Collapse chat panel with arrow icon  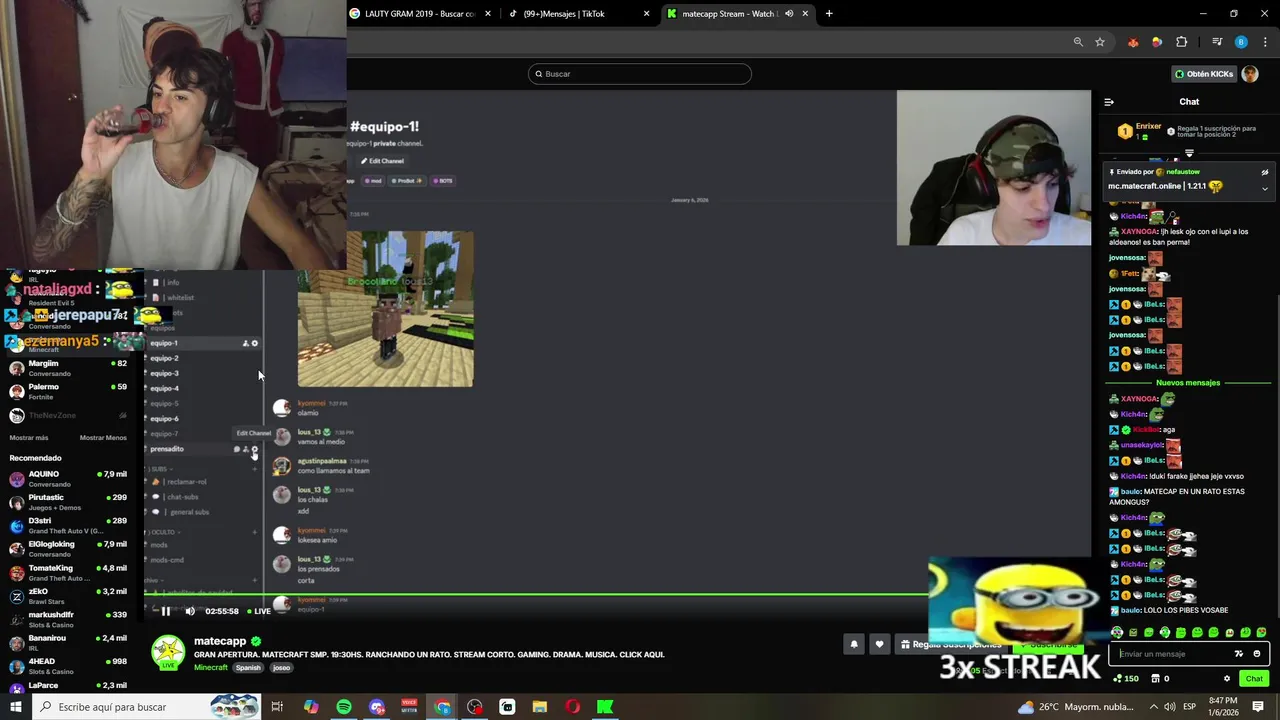tap(1109, 102)
